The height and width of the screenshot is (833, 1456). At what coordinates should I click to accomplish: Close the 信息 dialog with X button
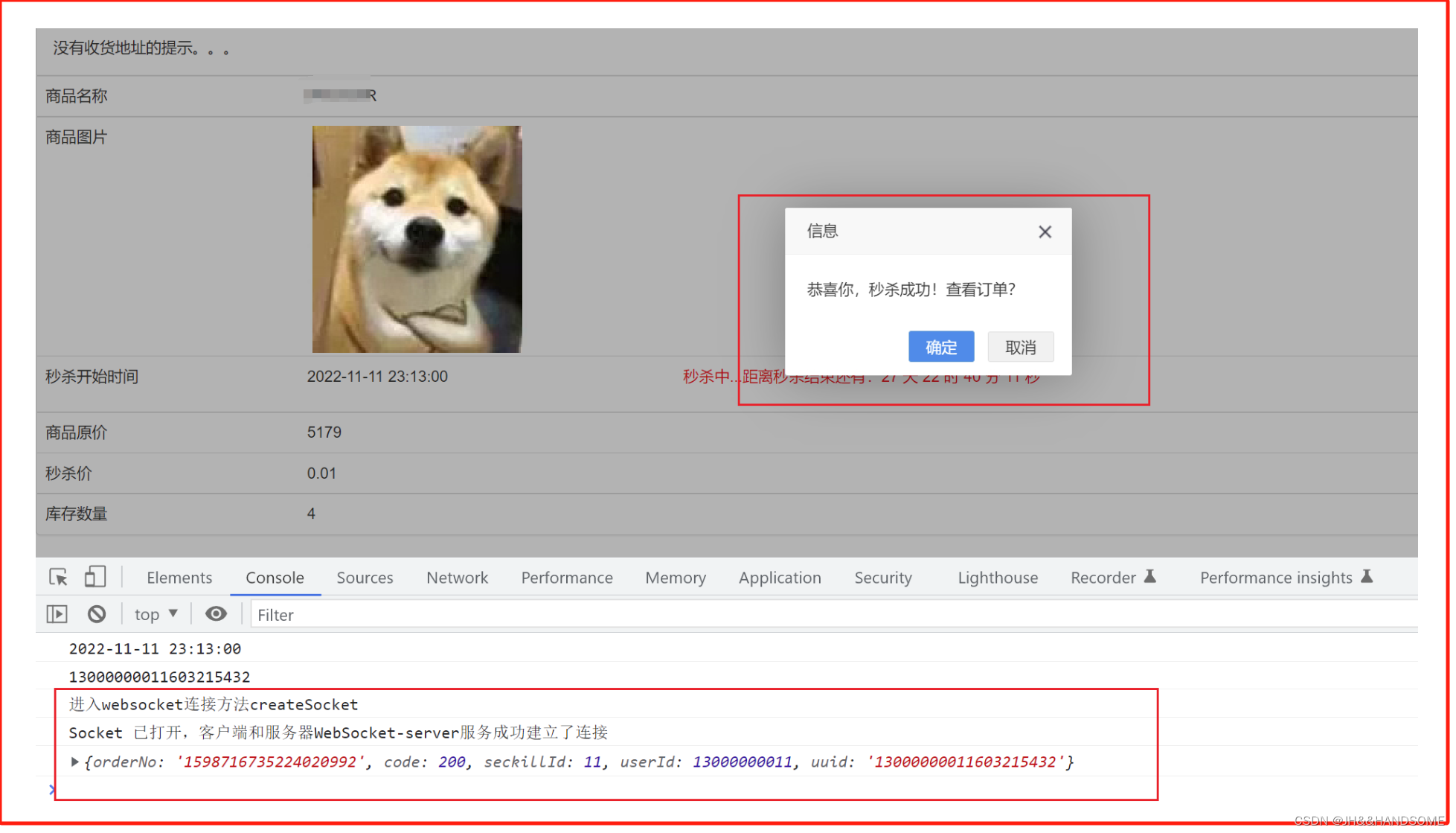(x=1045, y=232)
